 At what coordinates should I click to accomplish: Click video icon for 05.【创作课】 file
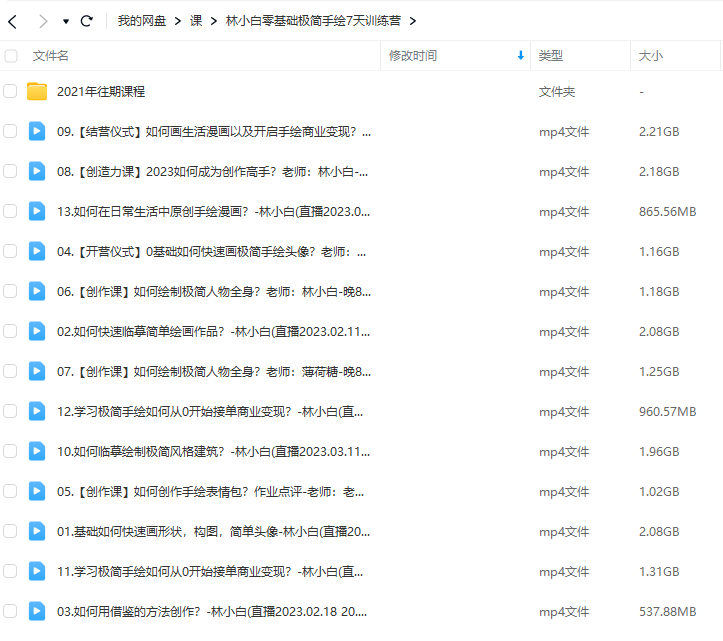[37, 491]
